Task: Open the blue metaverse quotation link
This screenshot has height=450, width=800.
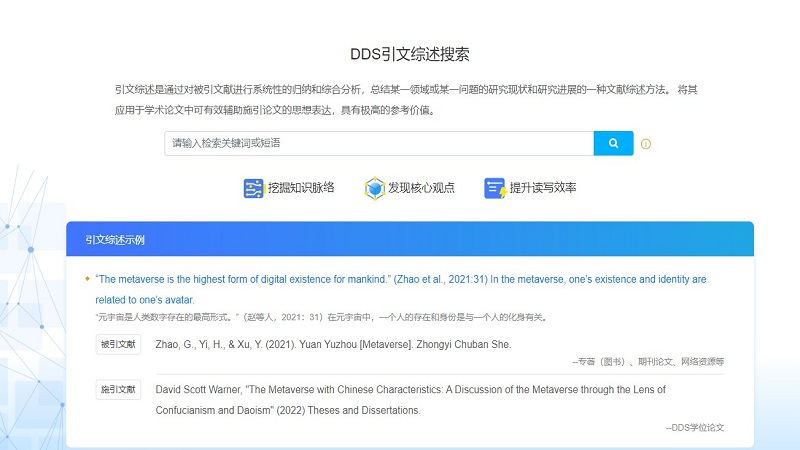Action: [x=401, y=289]
